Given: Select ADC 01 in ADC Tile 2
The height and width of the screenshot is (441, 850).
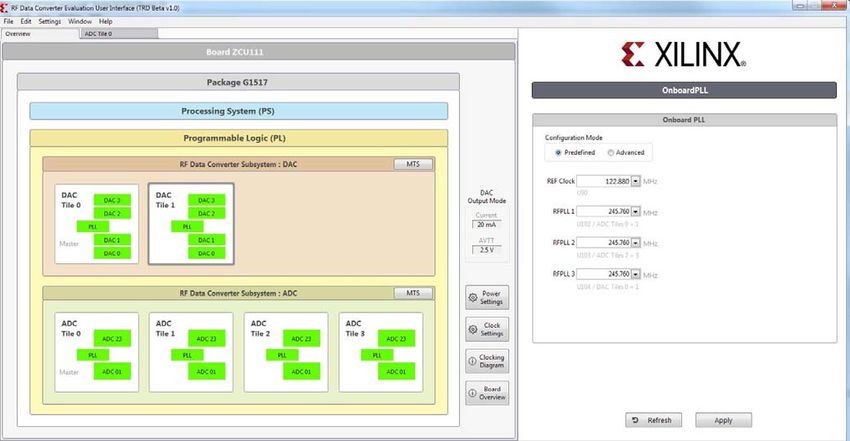Looking at the screenshot, I should [x=301, y=372].
